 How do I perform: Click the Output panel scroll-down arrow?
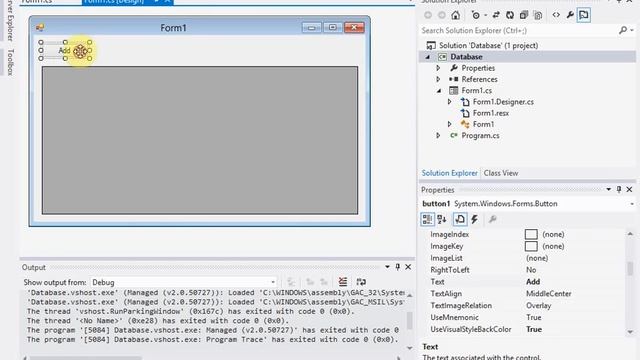tap(409, 348)
